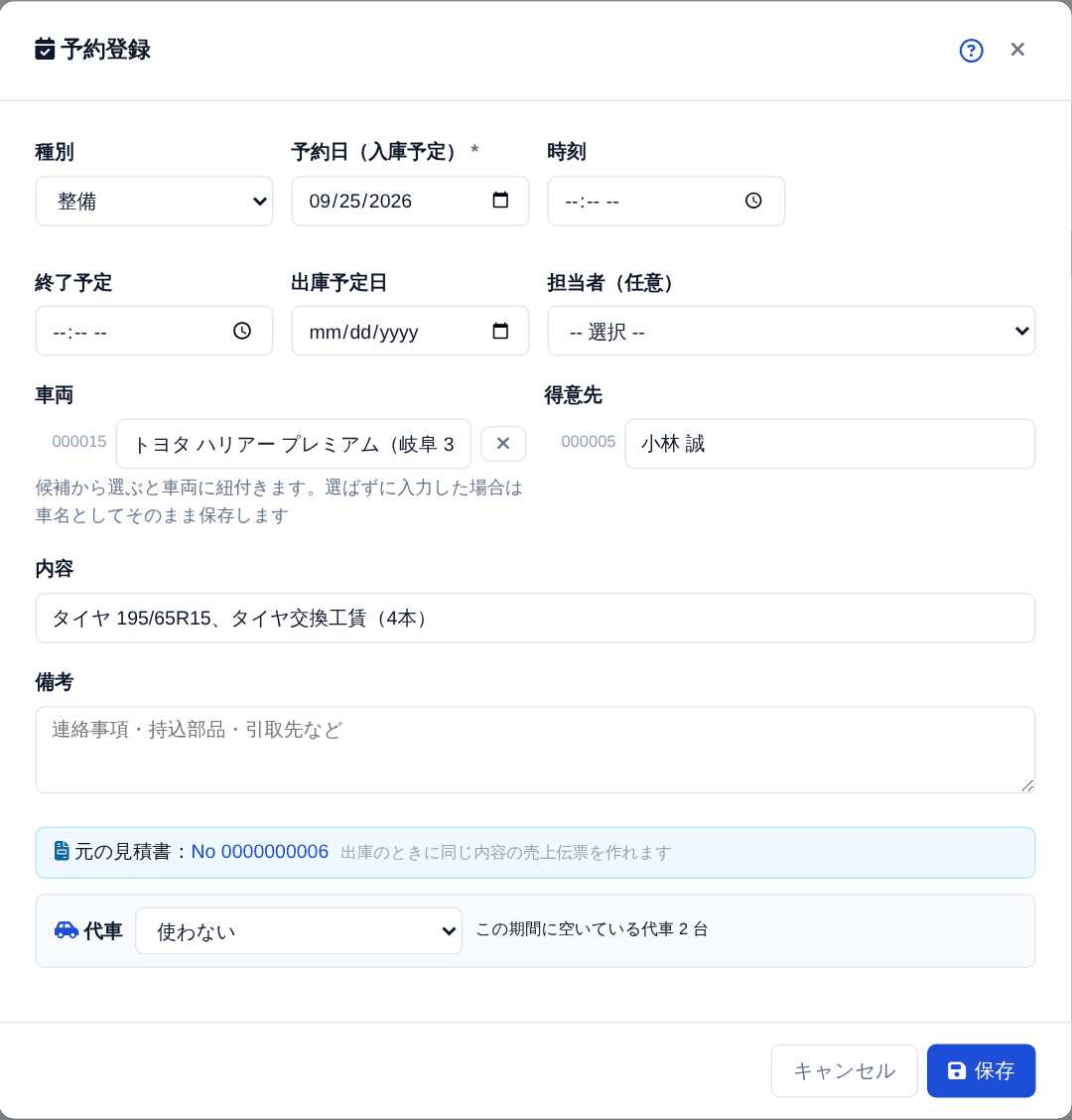
Task: Click text この期間に空いている代車 2 台
Action: (592, 929)
